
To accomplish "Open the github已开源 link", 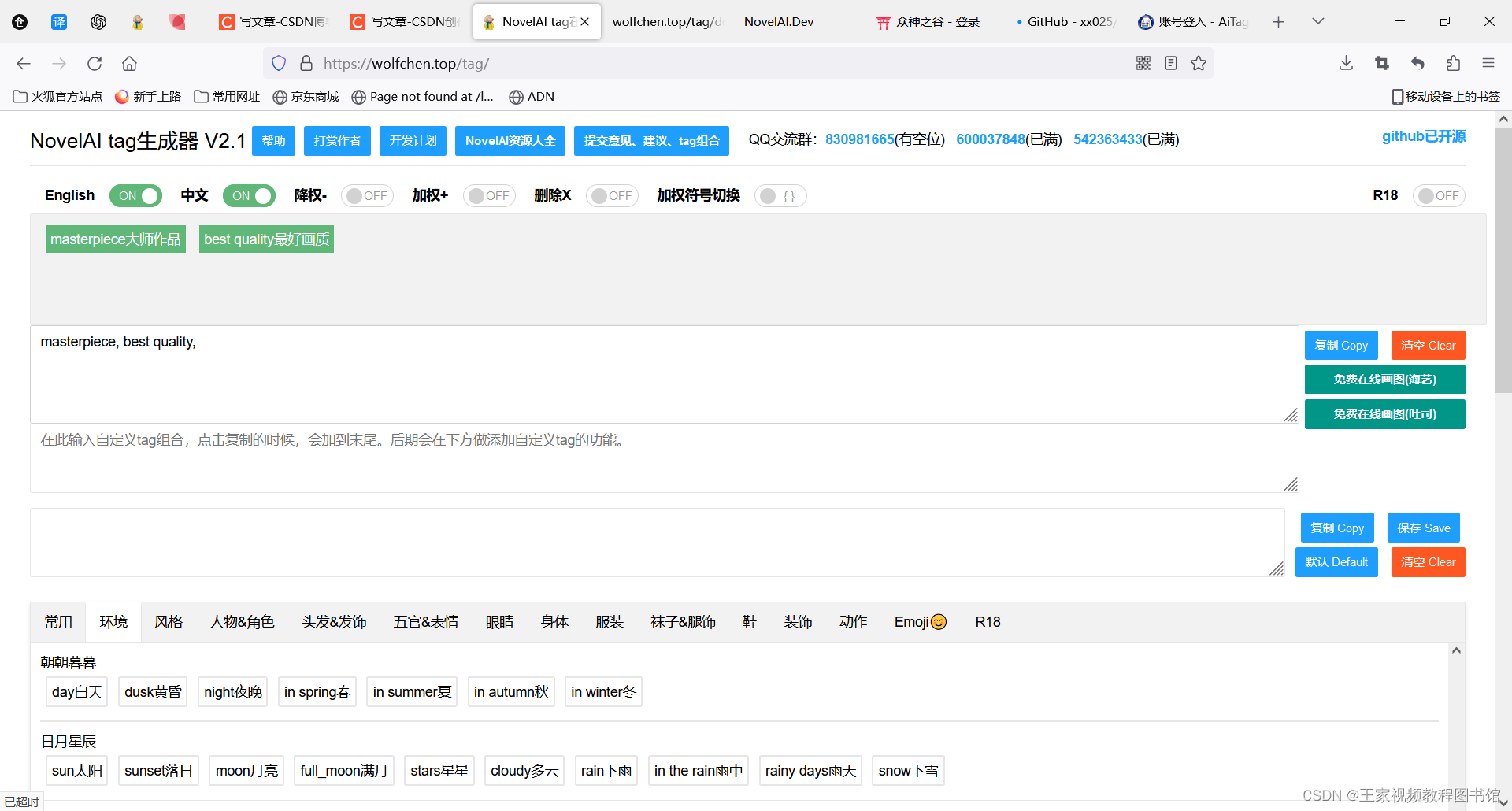I will coord(1423,135).
